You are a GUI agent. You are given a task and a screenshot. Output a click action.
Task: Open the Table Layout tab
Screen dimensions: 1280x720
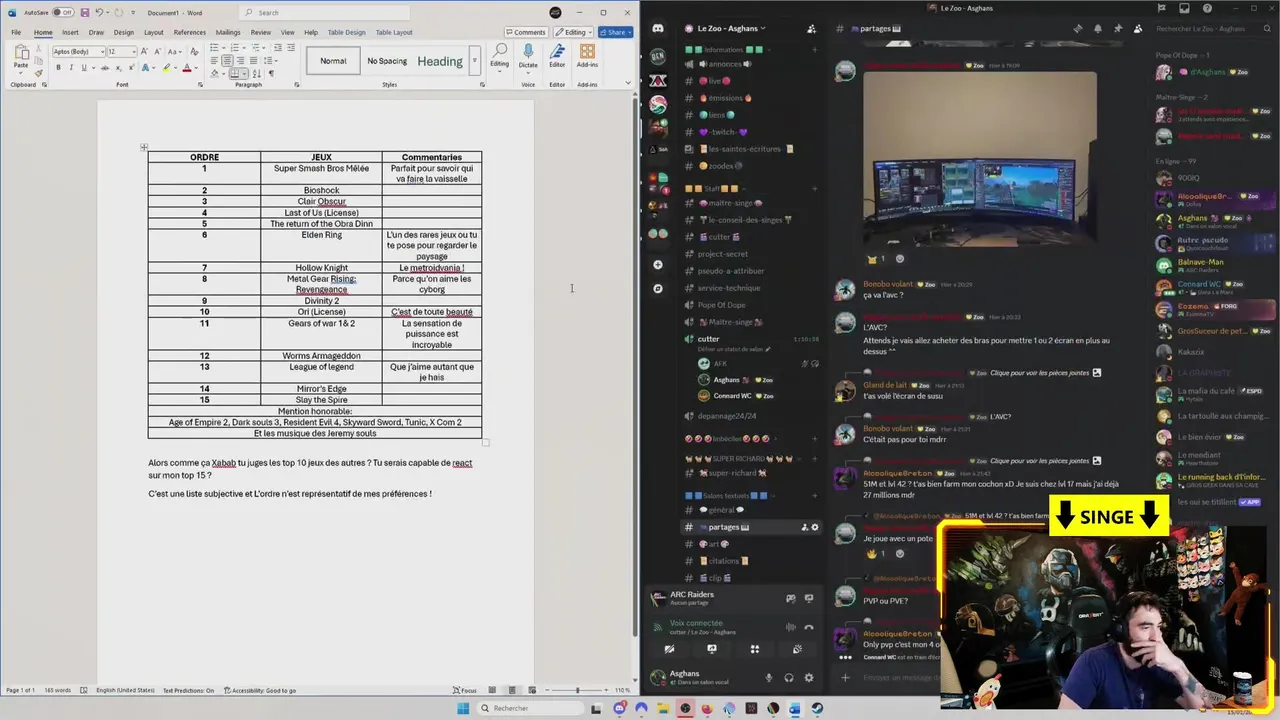(x=394, y=32)
